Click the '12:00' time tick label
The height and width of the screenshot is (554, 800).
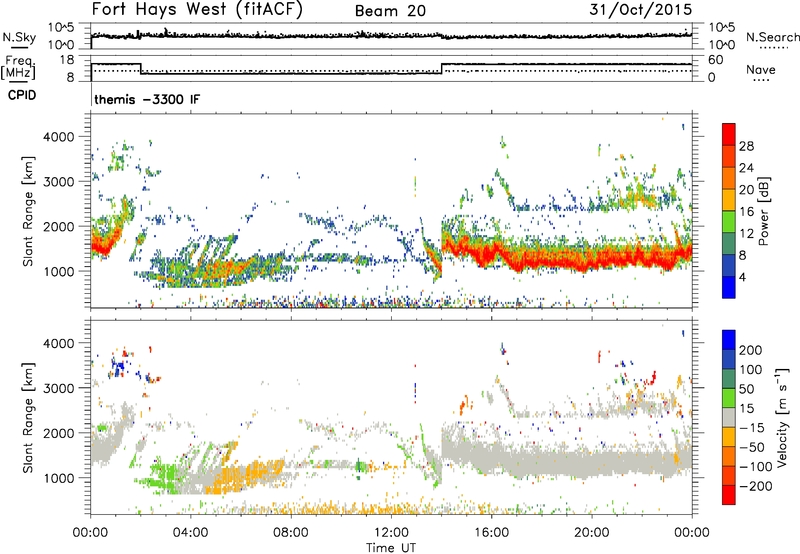tap(391, 533)
